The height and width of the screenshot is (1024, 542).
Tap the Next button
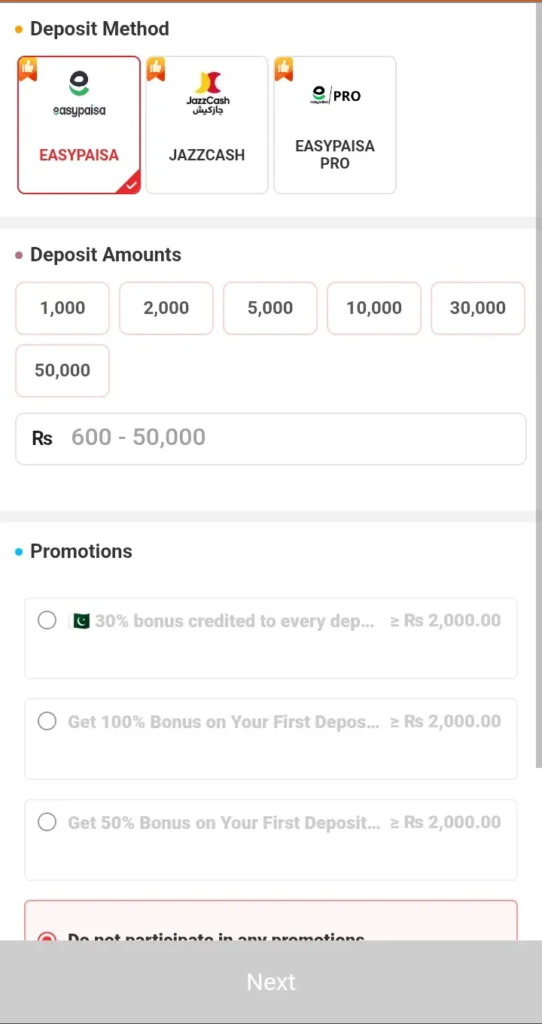[271, 982]
